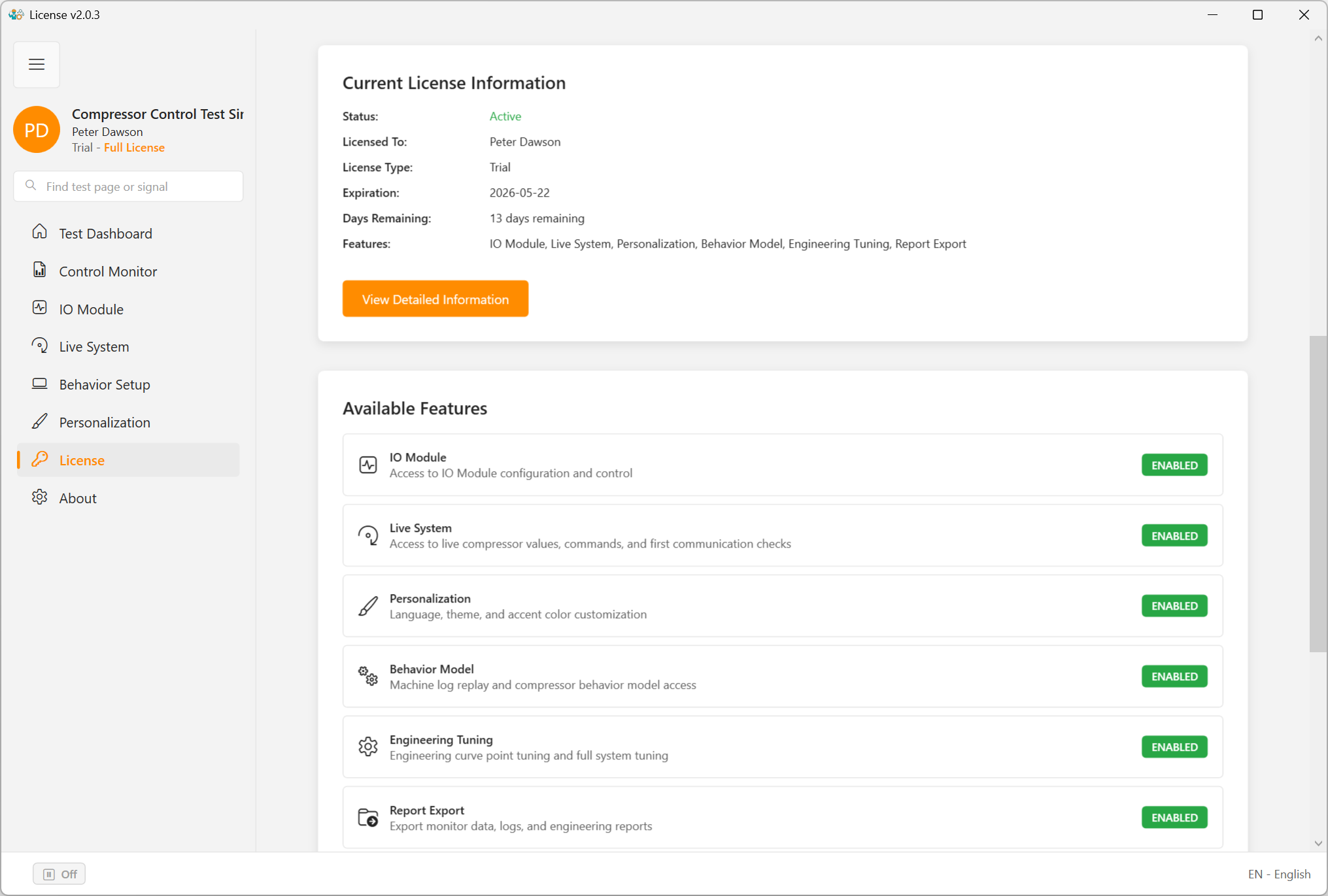Click the IO Module sidebar icon
1328x896 pixels.
click(x=40, y=308)
